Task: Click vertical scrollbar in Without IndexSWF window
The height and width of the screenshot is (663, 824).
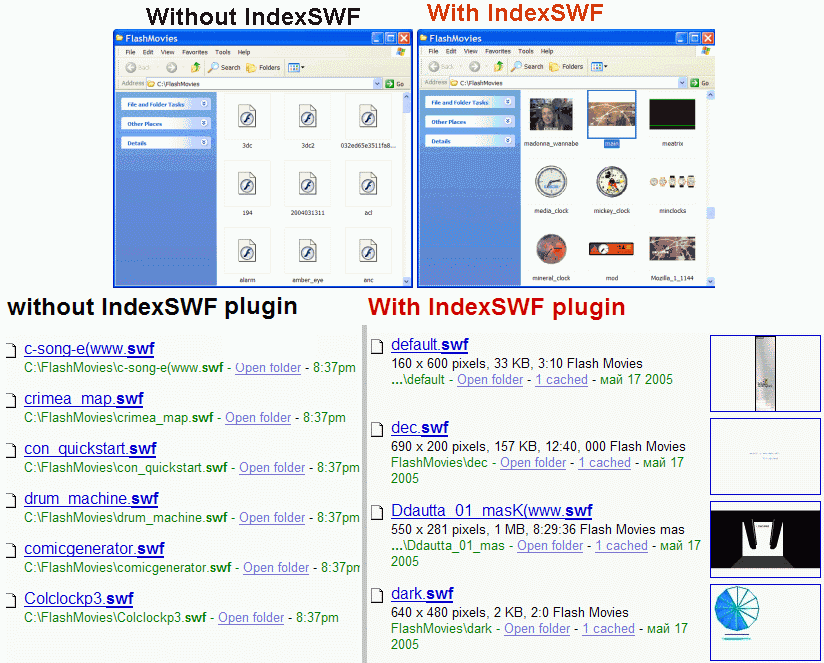Action: pyautogui.click(x=407, y=189)
